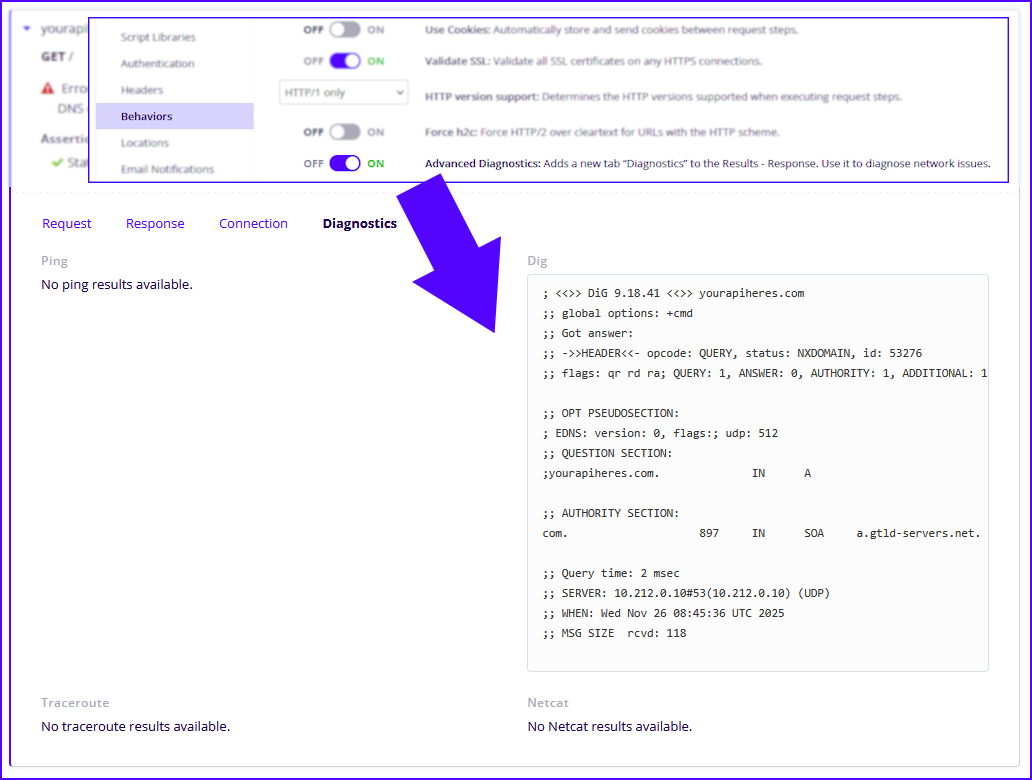Enable the Use Cookies toggle
Image resolution: width=1032 pixels, height=780 pixels.
click(344, 30)
